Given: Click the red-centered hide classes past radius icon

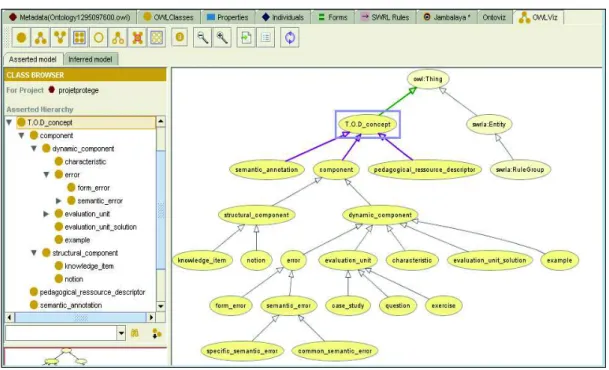Looking at the screenshot, I should click(137, 38).
